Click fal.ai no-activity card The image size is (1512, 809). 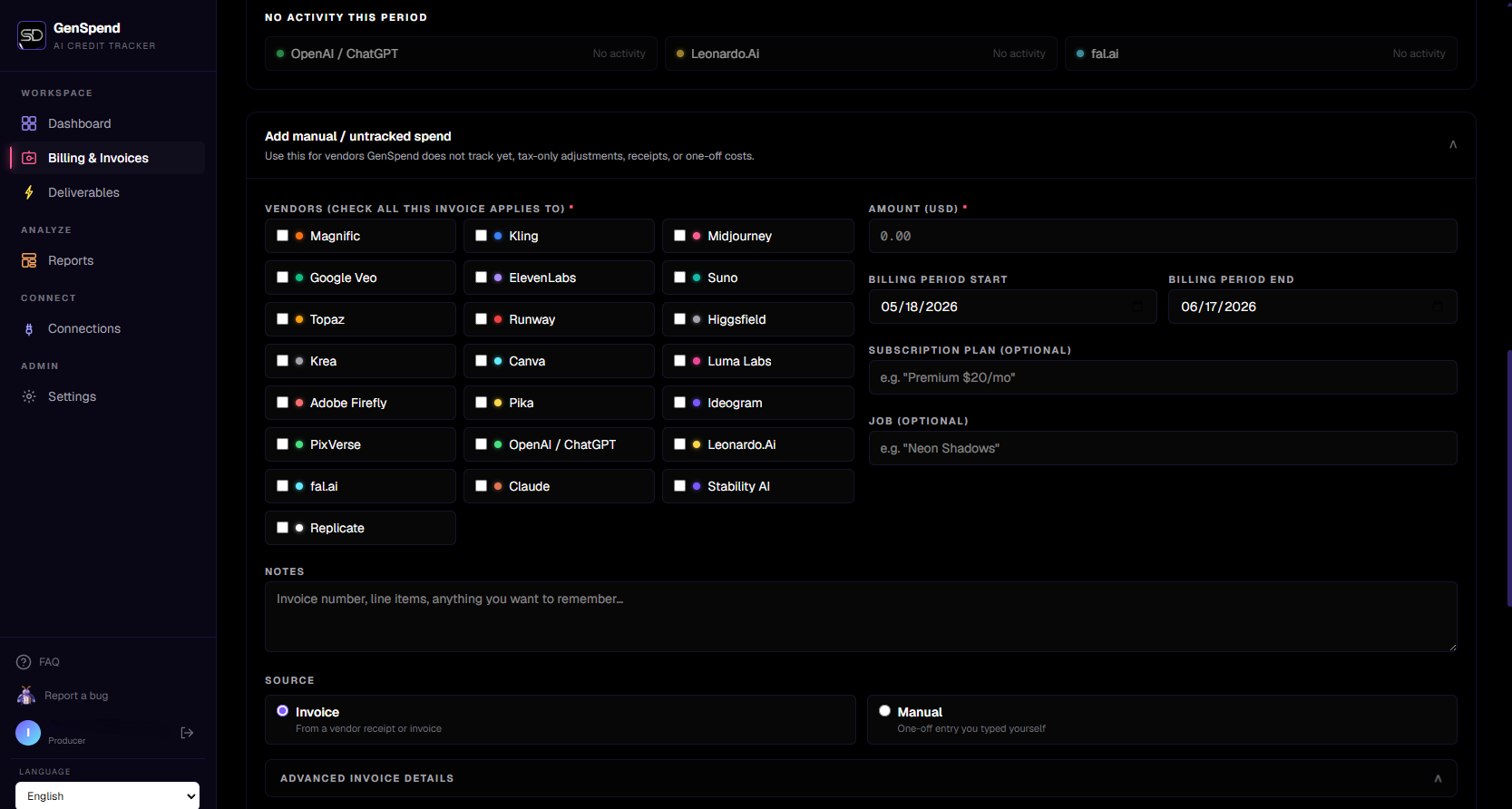[1261, 54]
